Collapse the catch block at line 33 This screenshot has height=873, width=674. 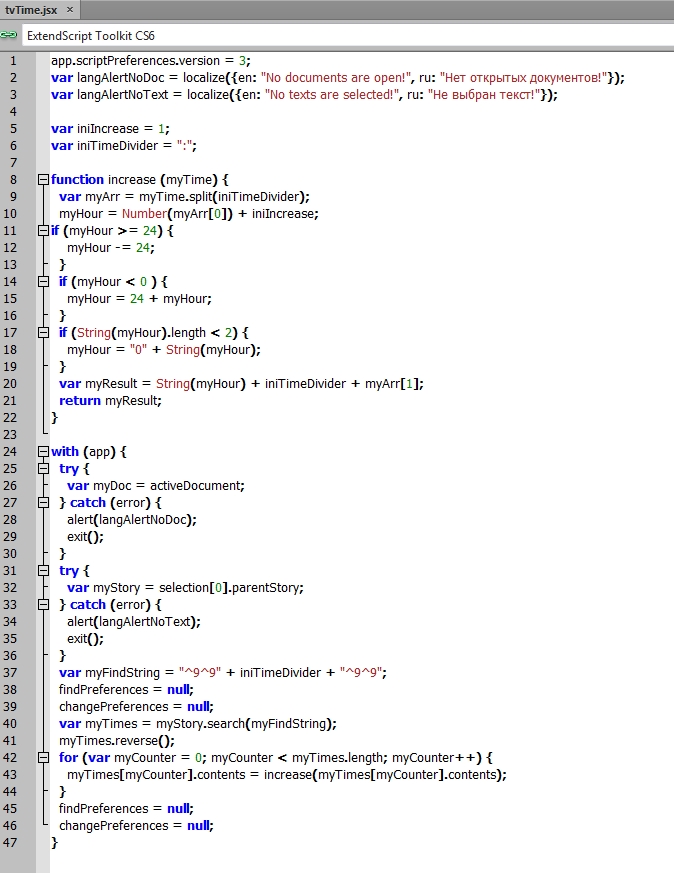[x=43, y=605]
